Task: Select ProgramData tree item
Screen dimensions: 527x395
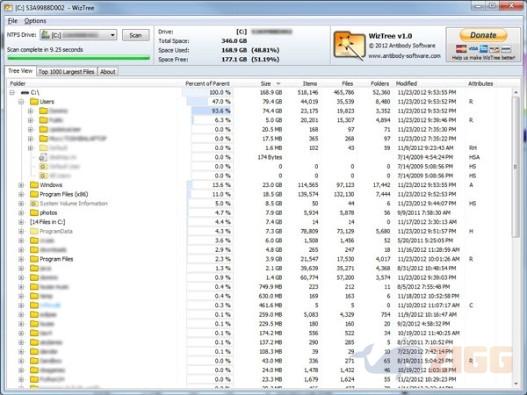Action: click(x=56, y=231)
